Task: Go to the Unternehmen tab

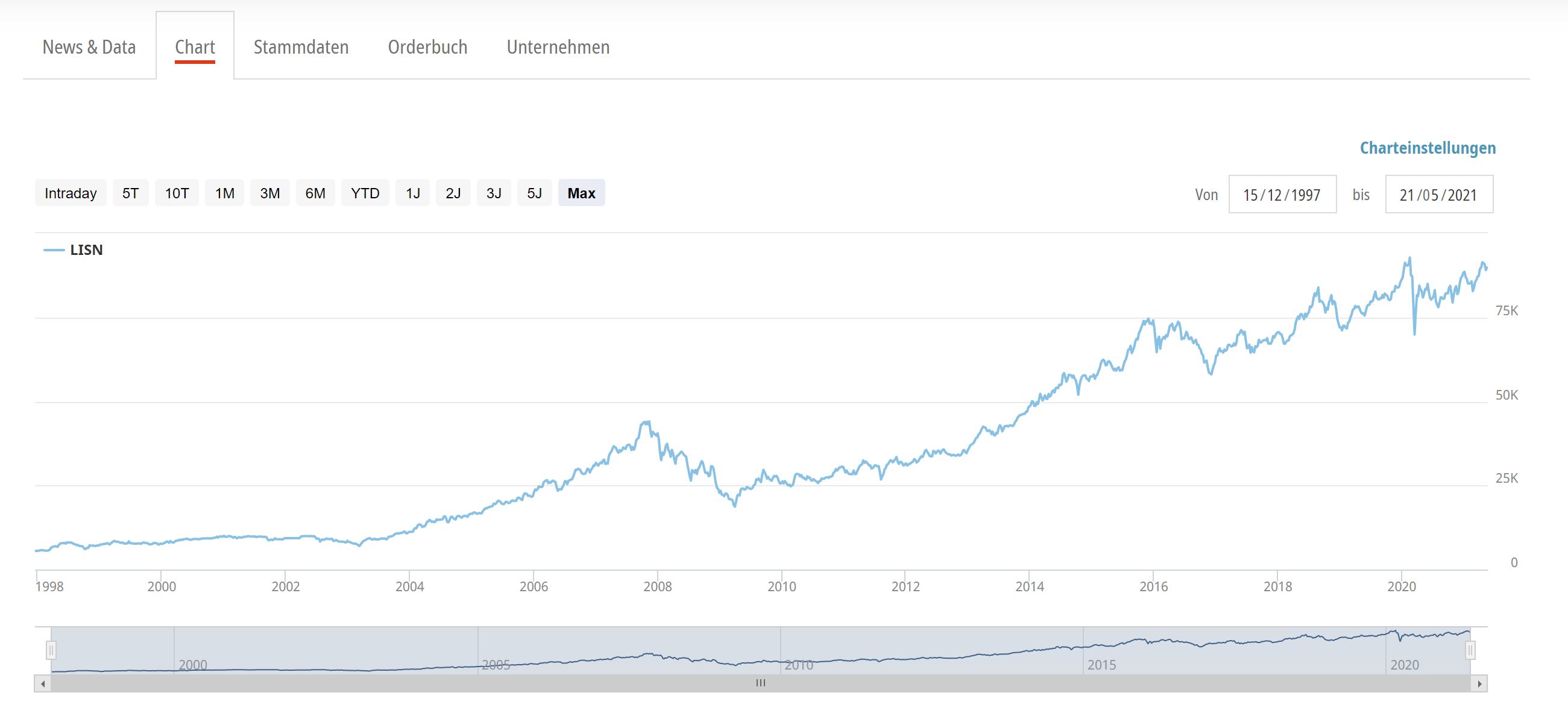Action: pyautogui.click(x=558, y=47)
